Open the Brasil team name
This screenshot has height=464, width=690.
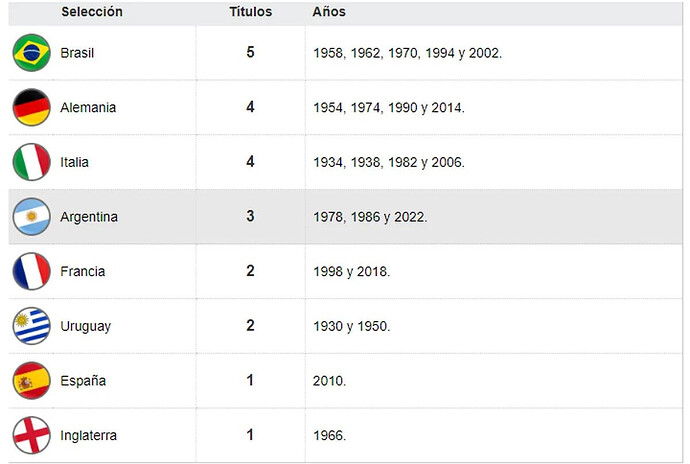77,53
